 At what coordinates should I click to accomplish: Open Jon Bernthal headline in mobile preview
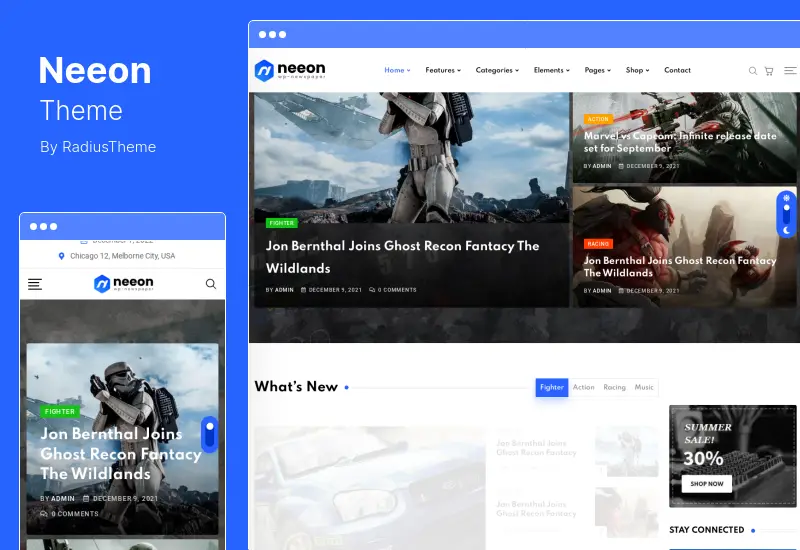(121, 454)
